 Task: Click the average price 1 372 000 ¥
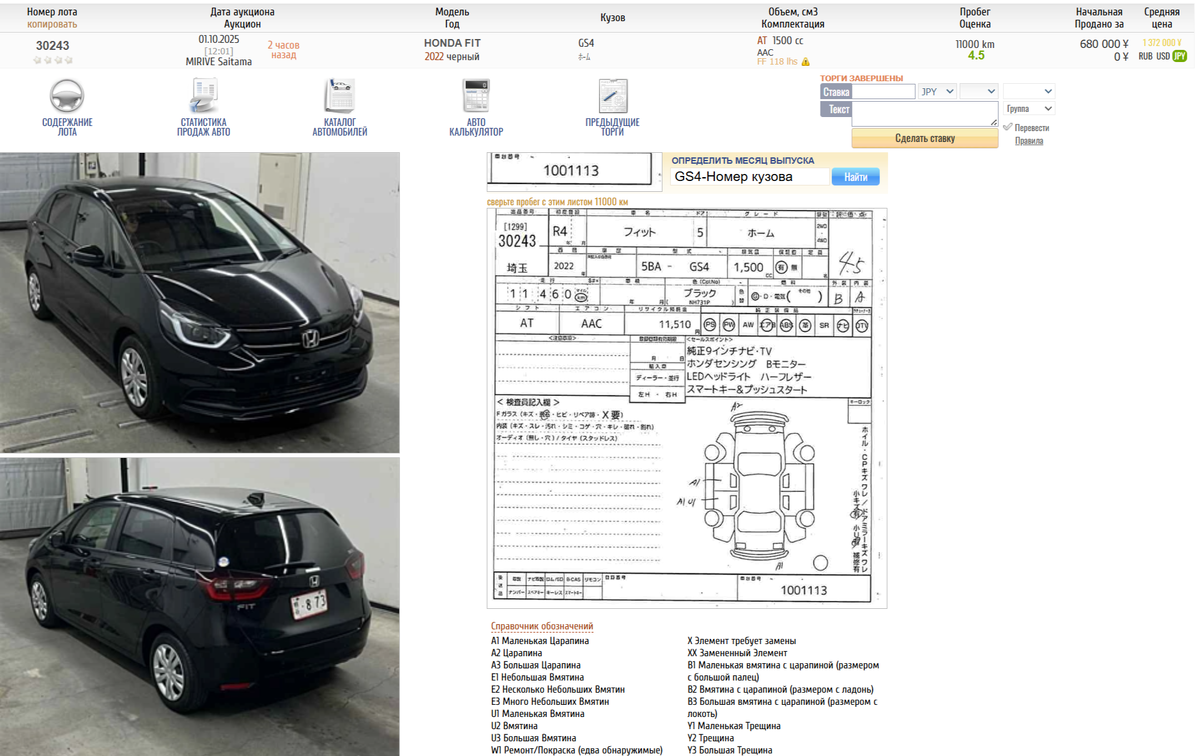point(1162,43)
